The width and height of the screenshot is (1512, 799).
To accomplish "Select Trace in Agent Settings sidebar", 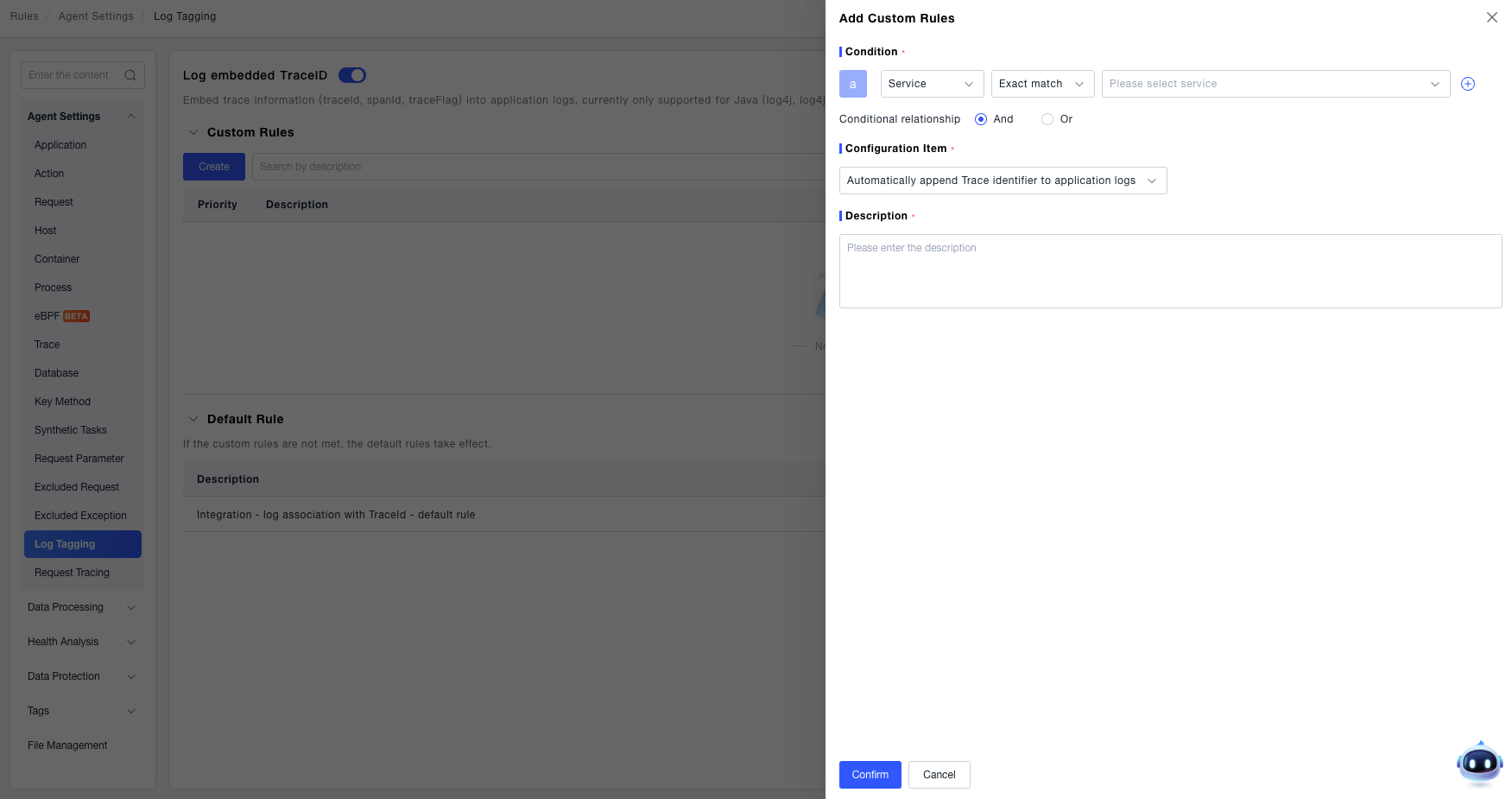I will [46, 344].
